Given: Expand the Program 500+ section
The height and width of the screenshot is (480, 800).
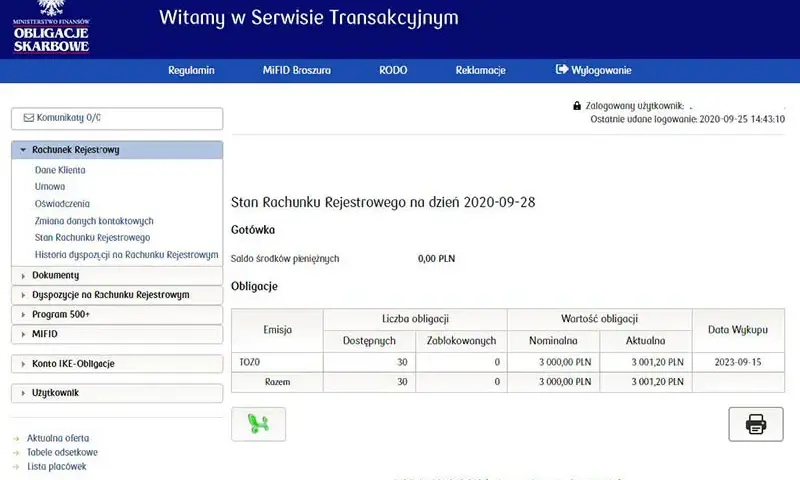Looking at the screenshot, I should click(x=117, y=315).
